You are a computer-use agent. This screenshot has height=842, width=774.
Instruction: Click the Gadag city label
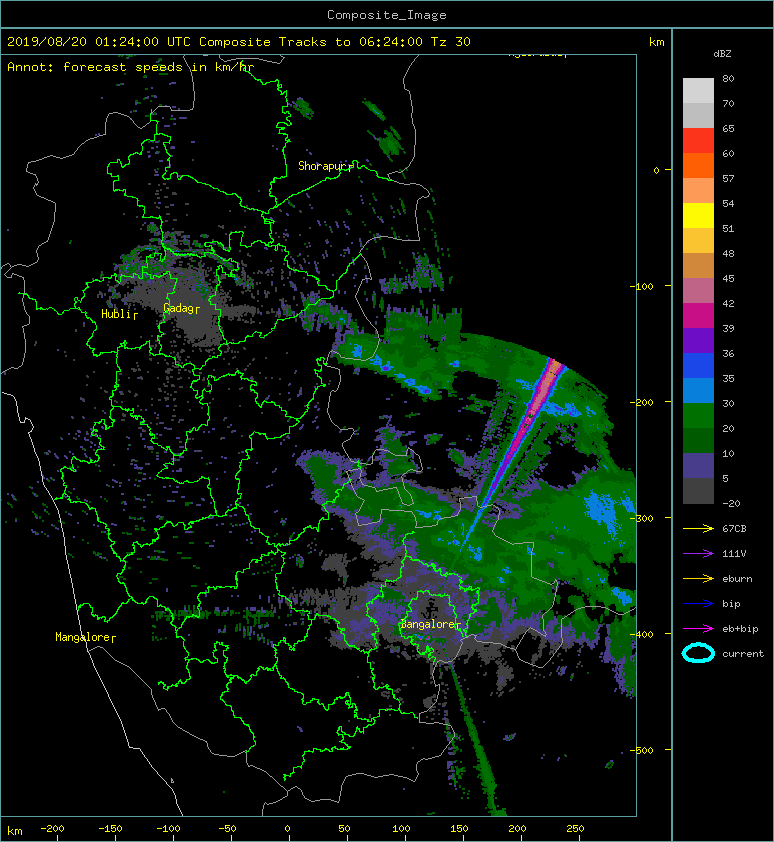[179, 308]
